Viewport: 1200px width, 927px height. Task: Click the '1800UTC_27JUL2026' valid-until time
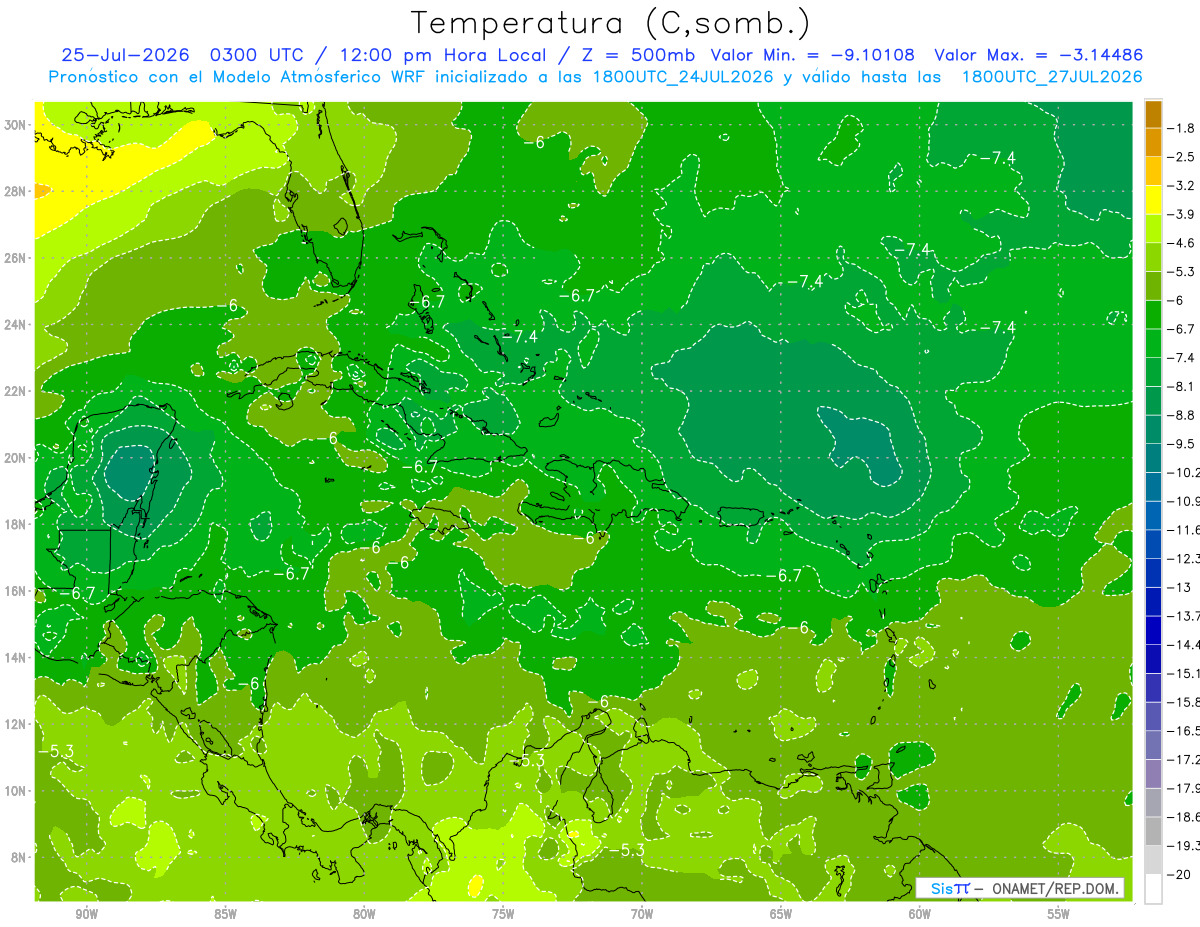pos(1052,77)
